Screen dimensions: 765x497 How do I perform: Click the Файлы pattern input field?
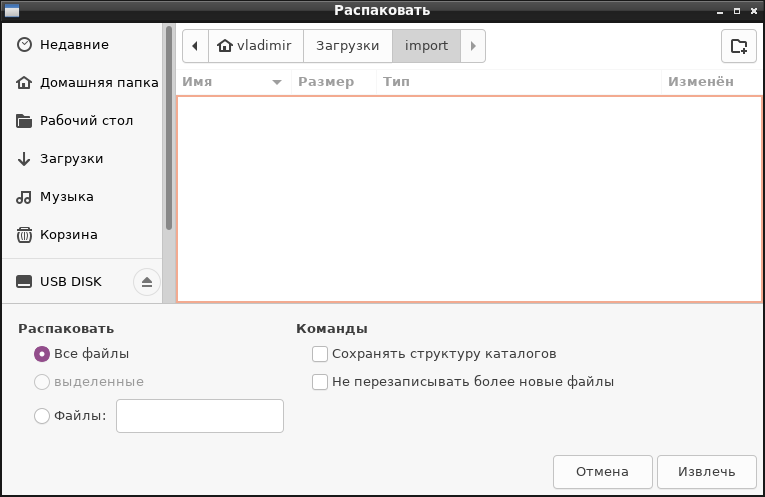(x=200, y=416)
